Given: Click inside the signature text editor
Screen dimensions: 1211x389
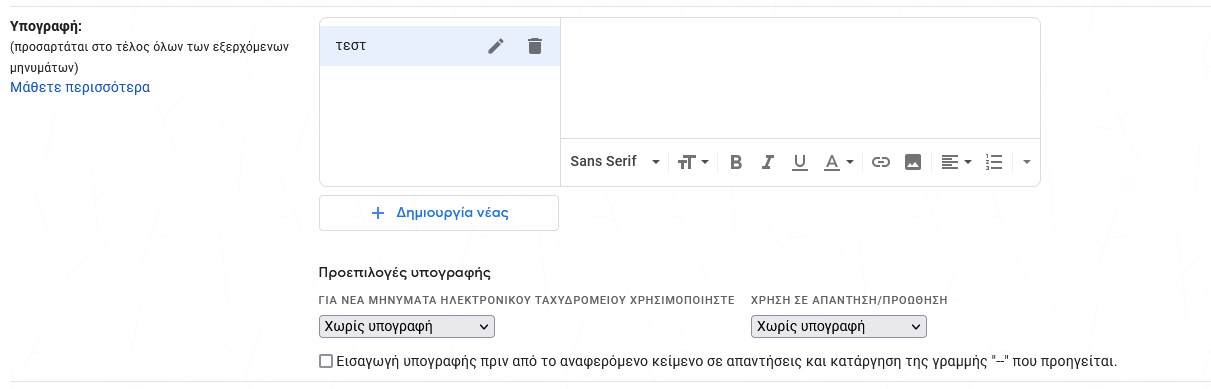Looking at the screenshot, I should pyautogui.click(x=800, y=77).
